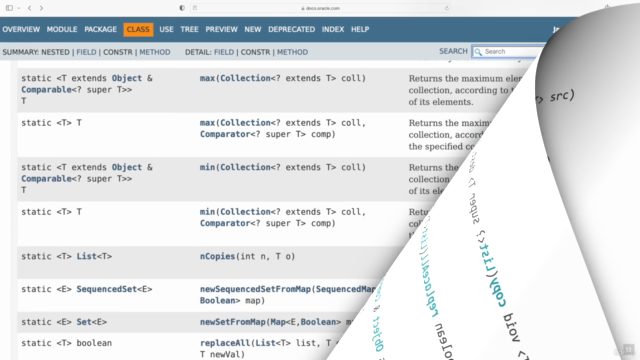Click the 'Returns the maximum' description of first max

pos(465,90)
